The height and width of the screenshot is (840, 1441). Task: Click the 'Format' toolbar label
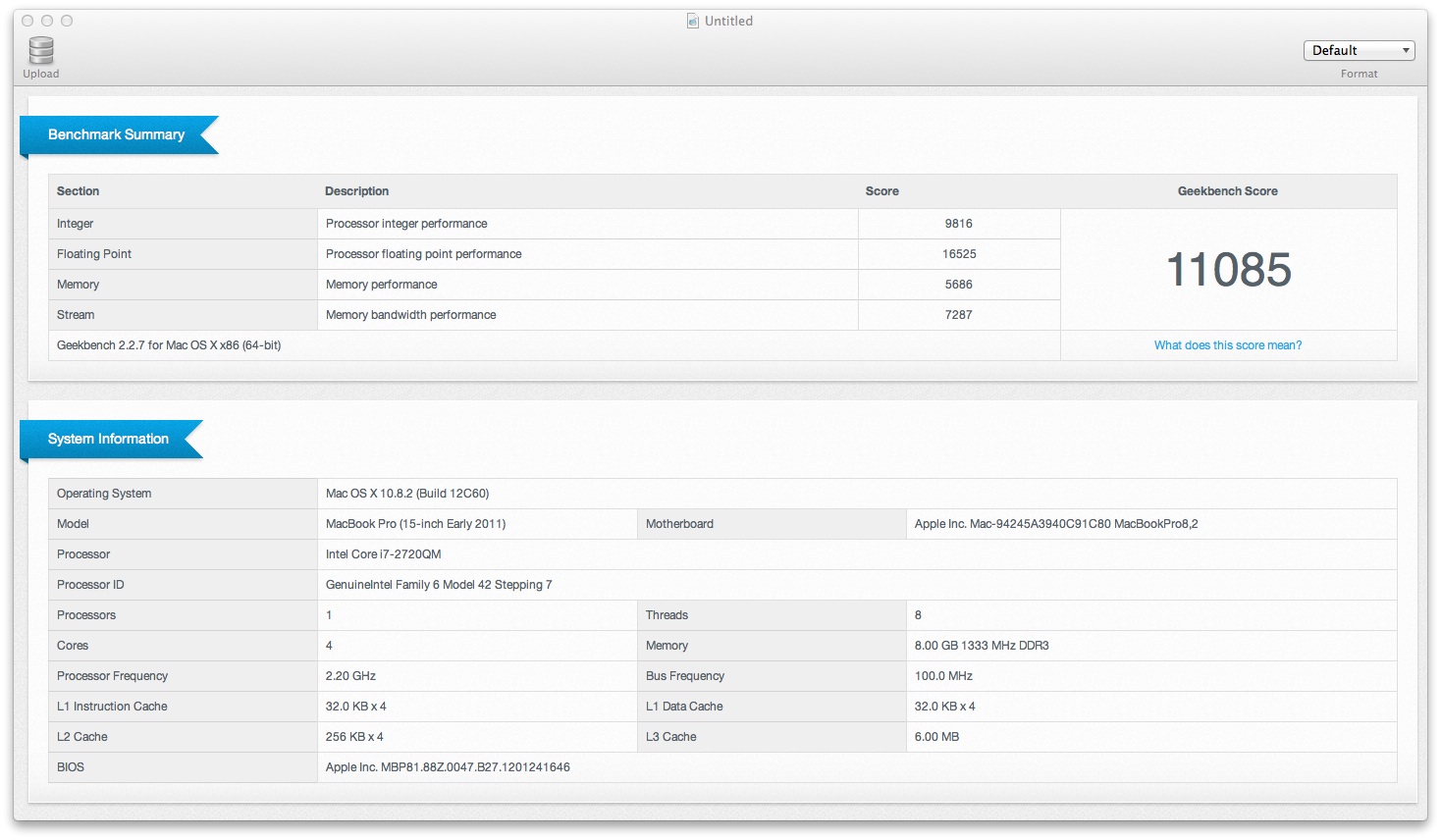pyautogui.click(x=1359, y=74)
